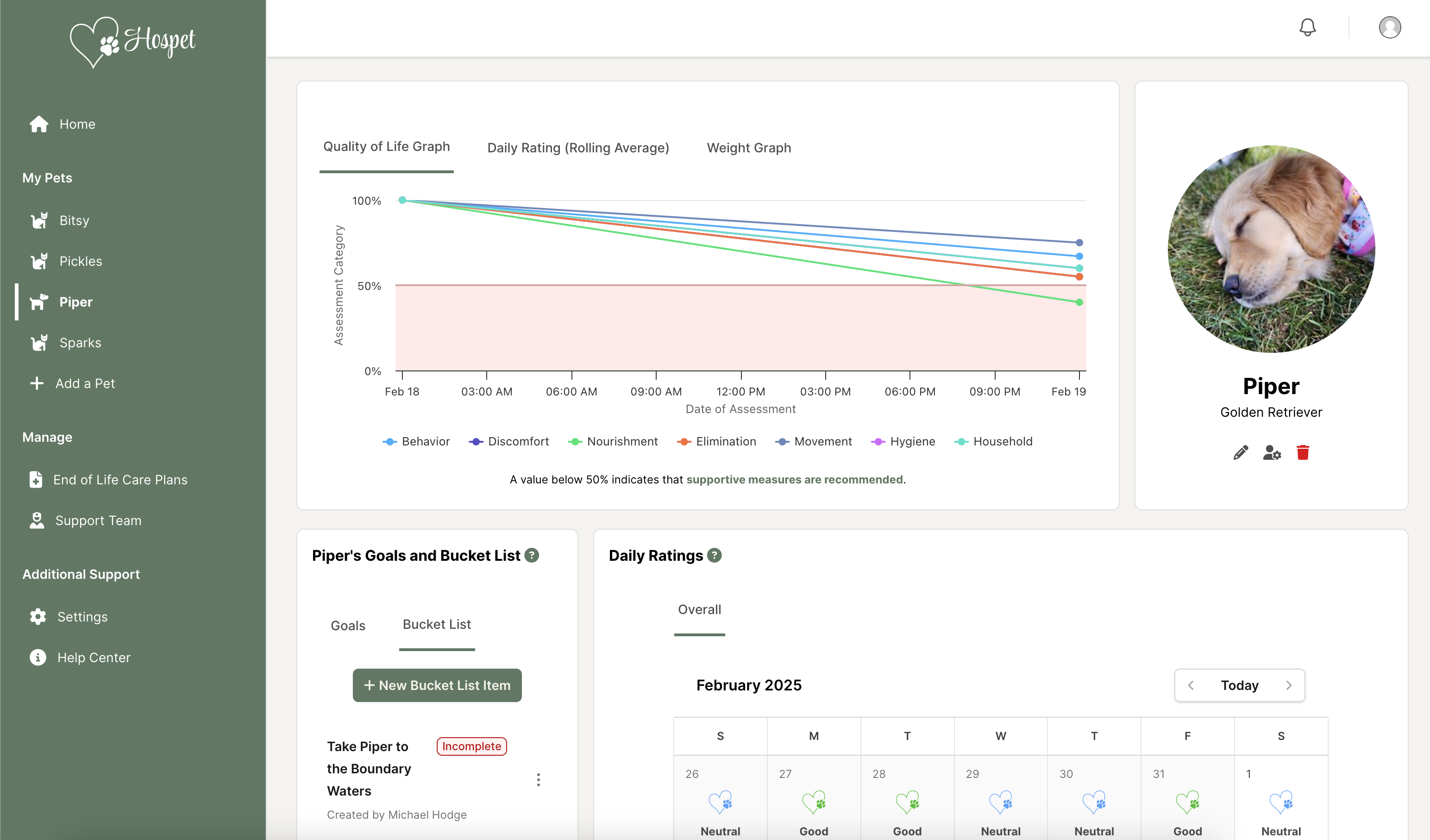Toggle the Elimination series in legend
1430x840 pixels.
[717, 442]
